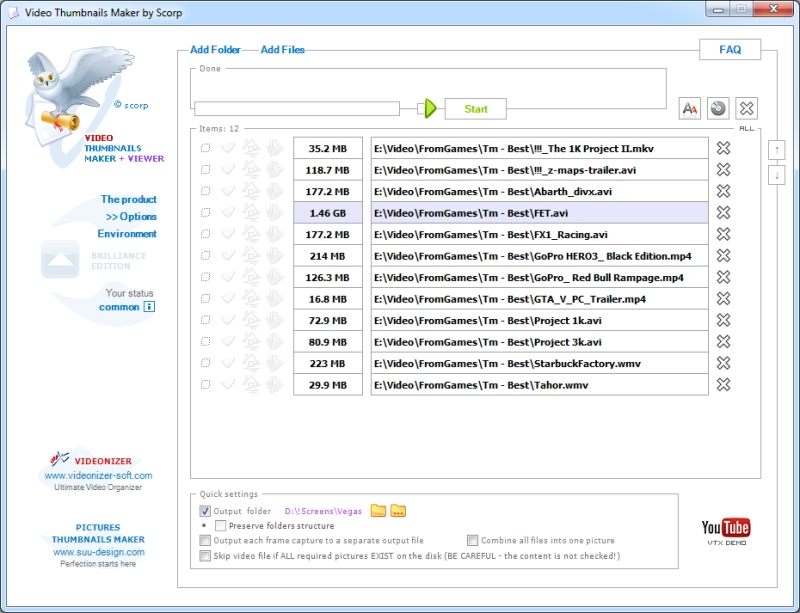The width and height of the screenshot is (800, 613).
Task: Open The product section
Action: (x=129, y=199)
